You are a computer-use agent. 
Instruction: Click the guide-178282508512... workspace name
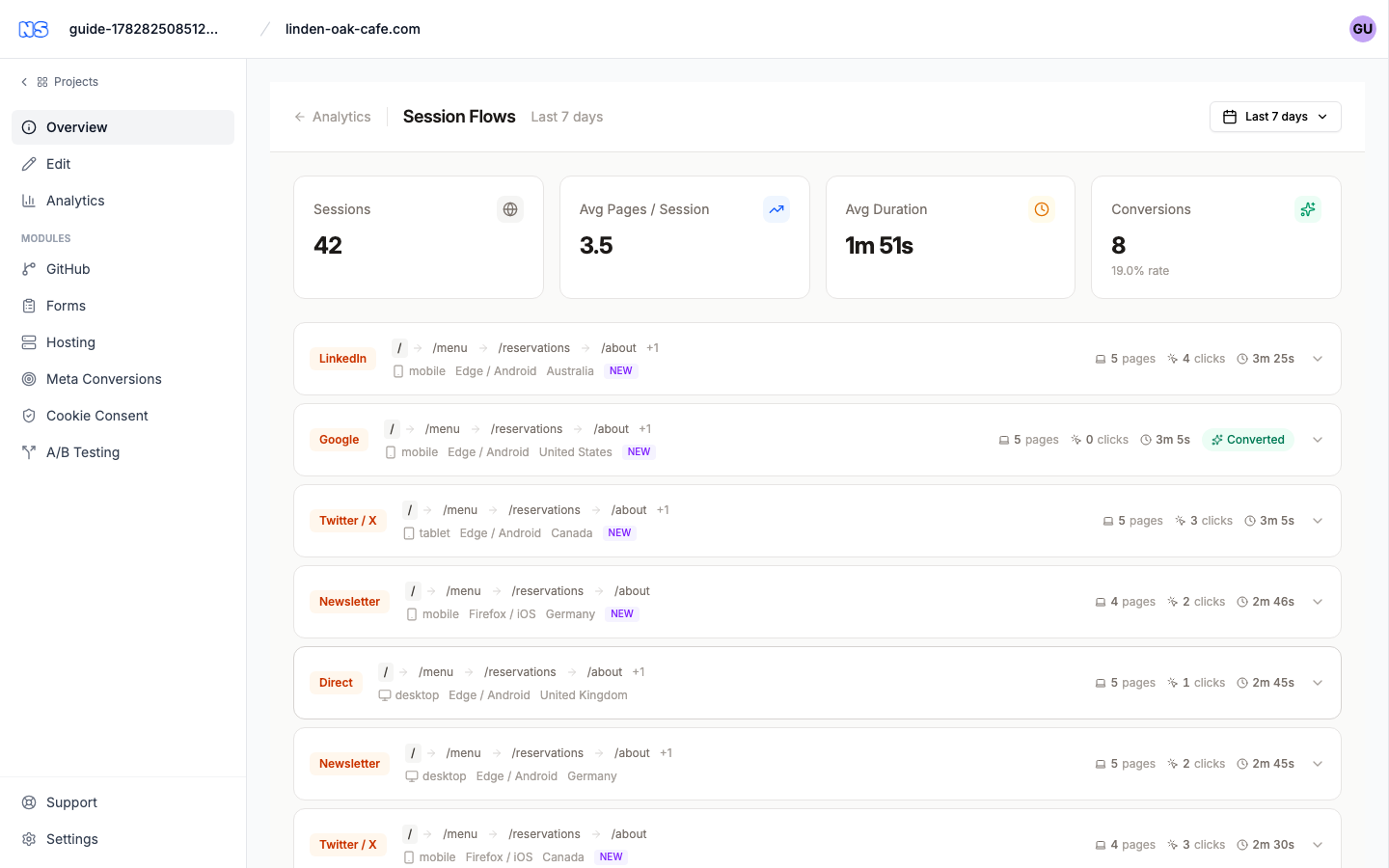click(144, 29)
